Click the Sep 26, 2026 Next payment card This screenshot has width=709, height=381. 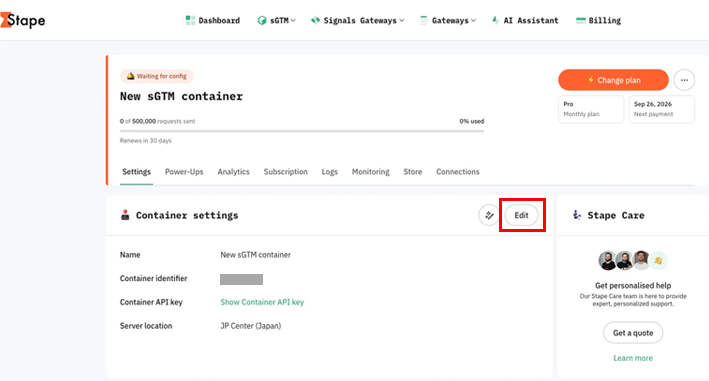(x=662, y=109)
